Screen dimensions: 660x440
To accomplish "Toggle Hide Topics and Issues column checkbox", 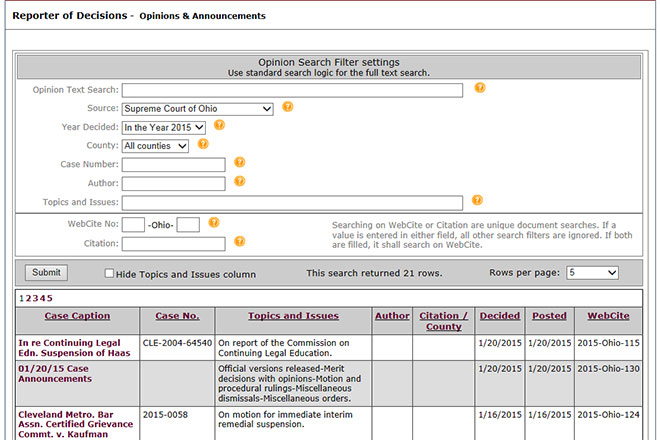I will coord(109,273).
